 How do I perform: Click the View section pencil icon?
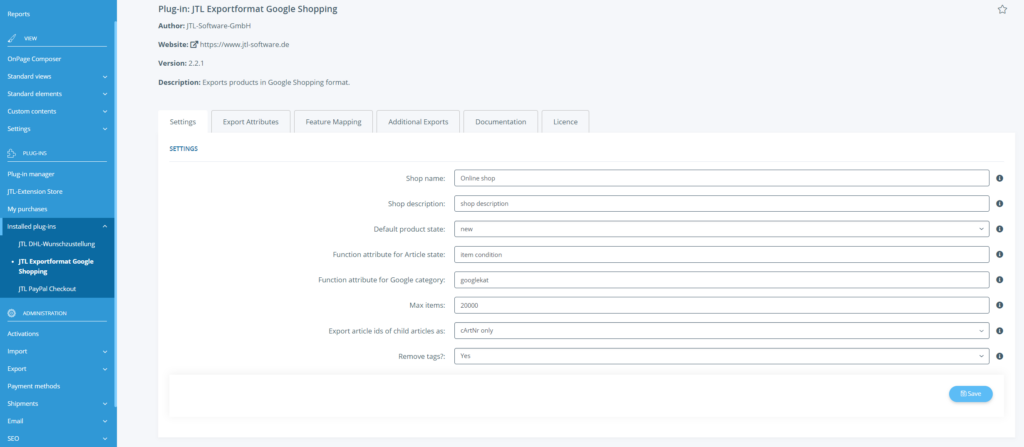click(11, 39)
